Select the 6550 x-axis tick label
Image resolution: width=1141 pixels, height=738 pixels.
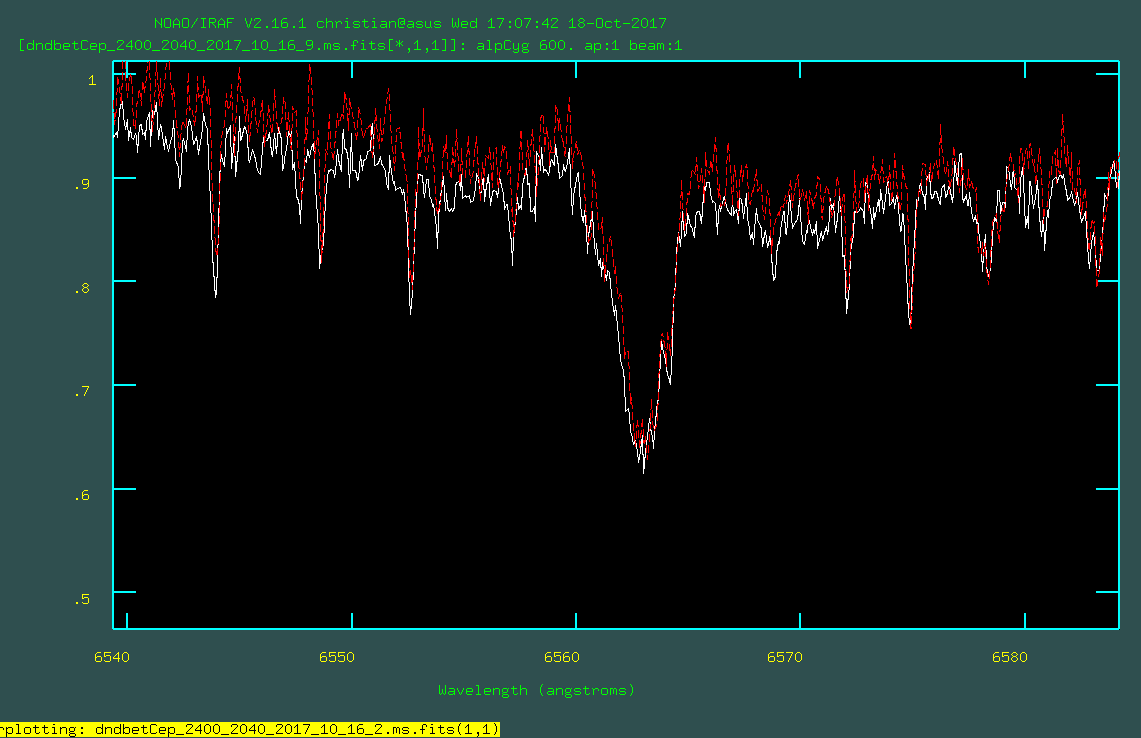pos(337,657)
